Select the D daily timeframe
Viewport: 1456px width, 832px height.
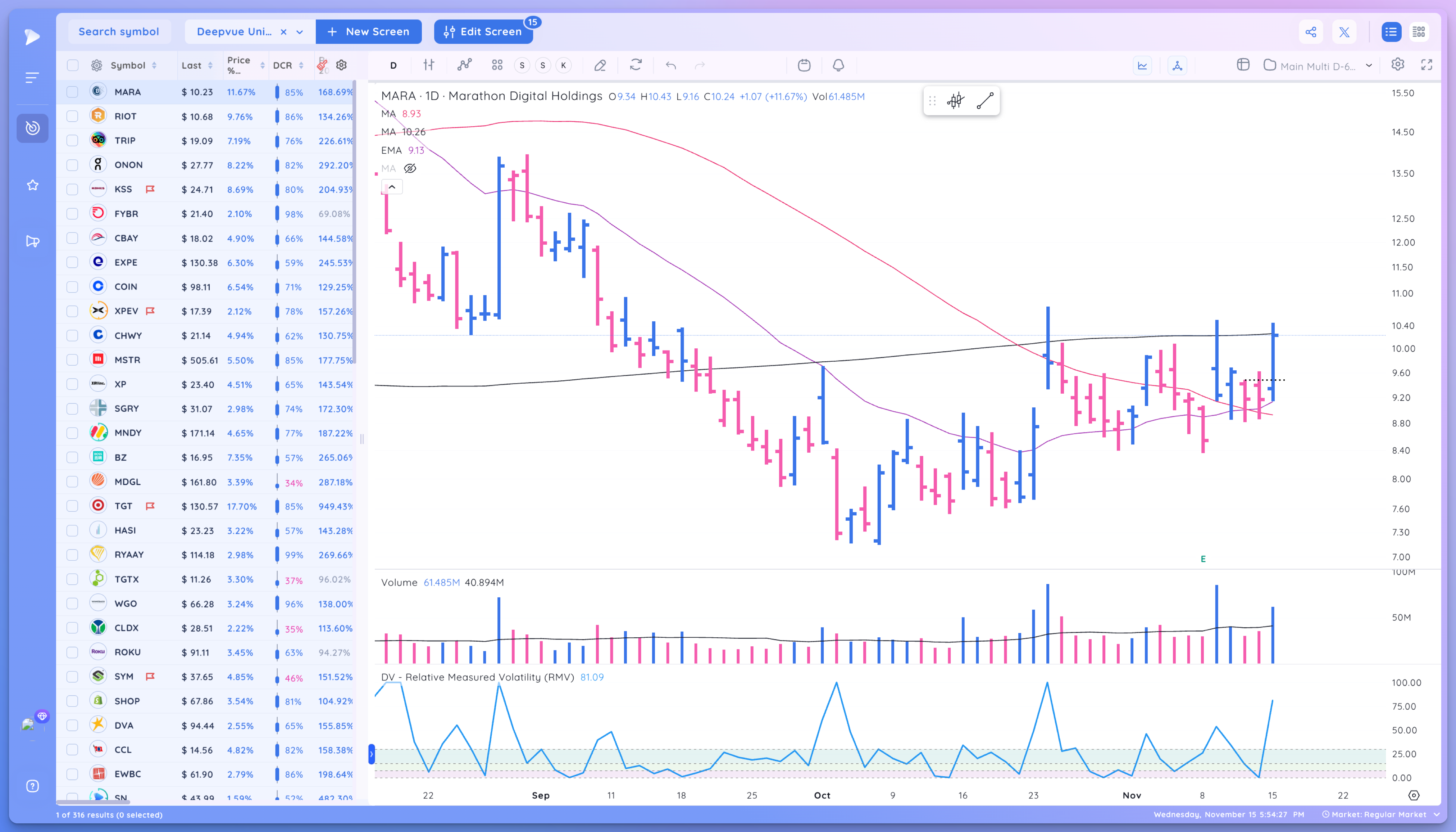pos(393,65)
